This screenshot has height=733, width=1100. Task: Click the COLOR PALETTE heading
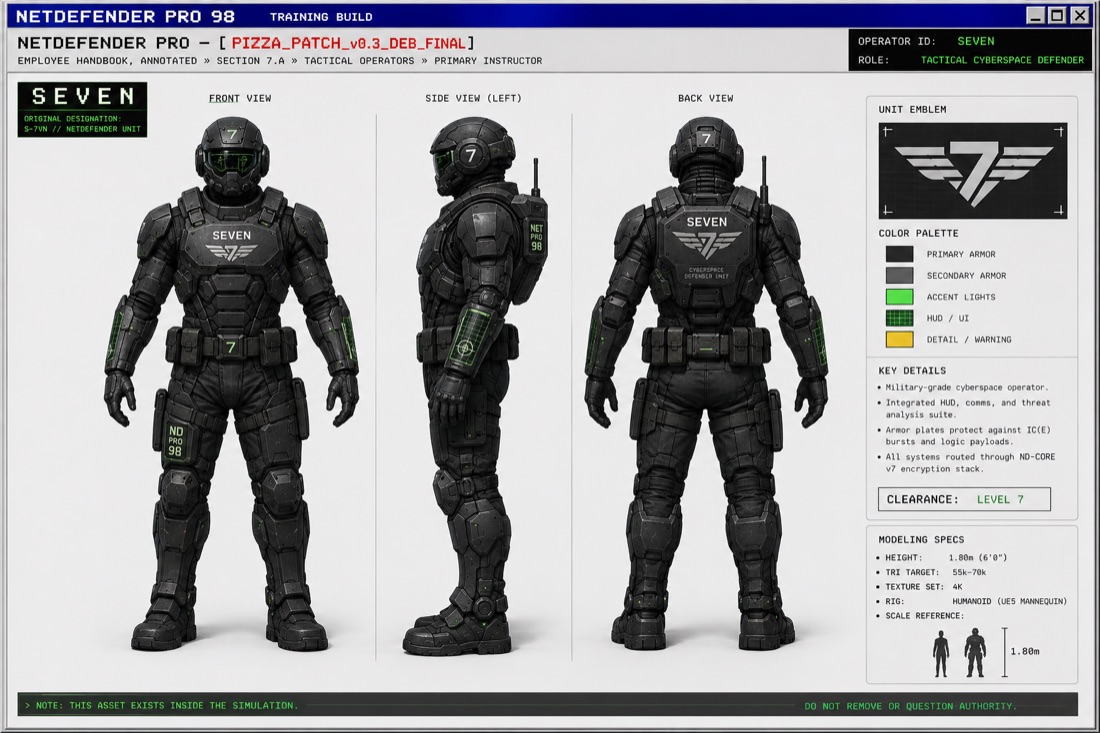[x=918, y=233]
